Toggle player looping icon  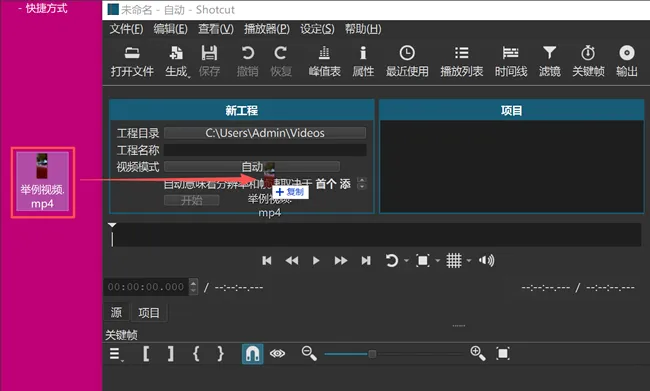pos(391,260)
